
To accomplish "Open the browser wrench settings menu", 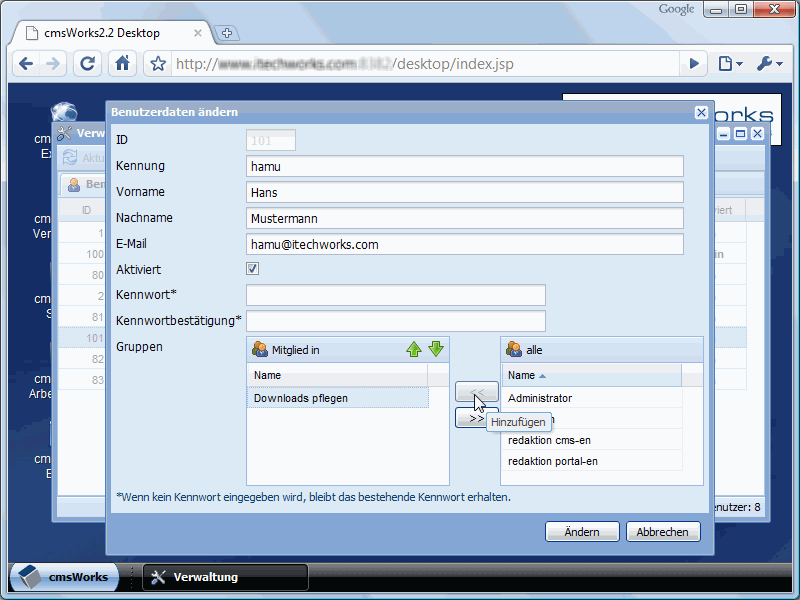I will 769,64.
